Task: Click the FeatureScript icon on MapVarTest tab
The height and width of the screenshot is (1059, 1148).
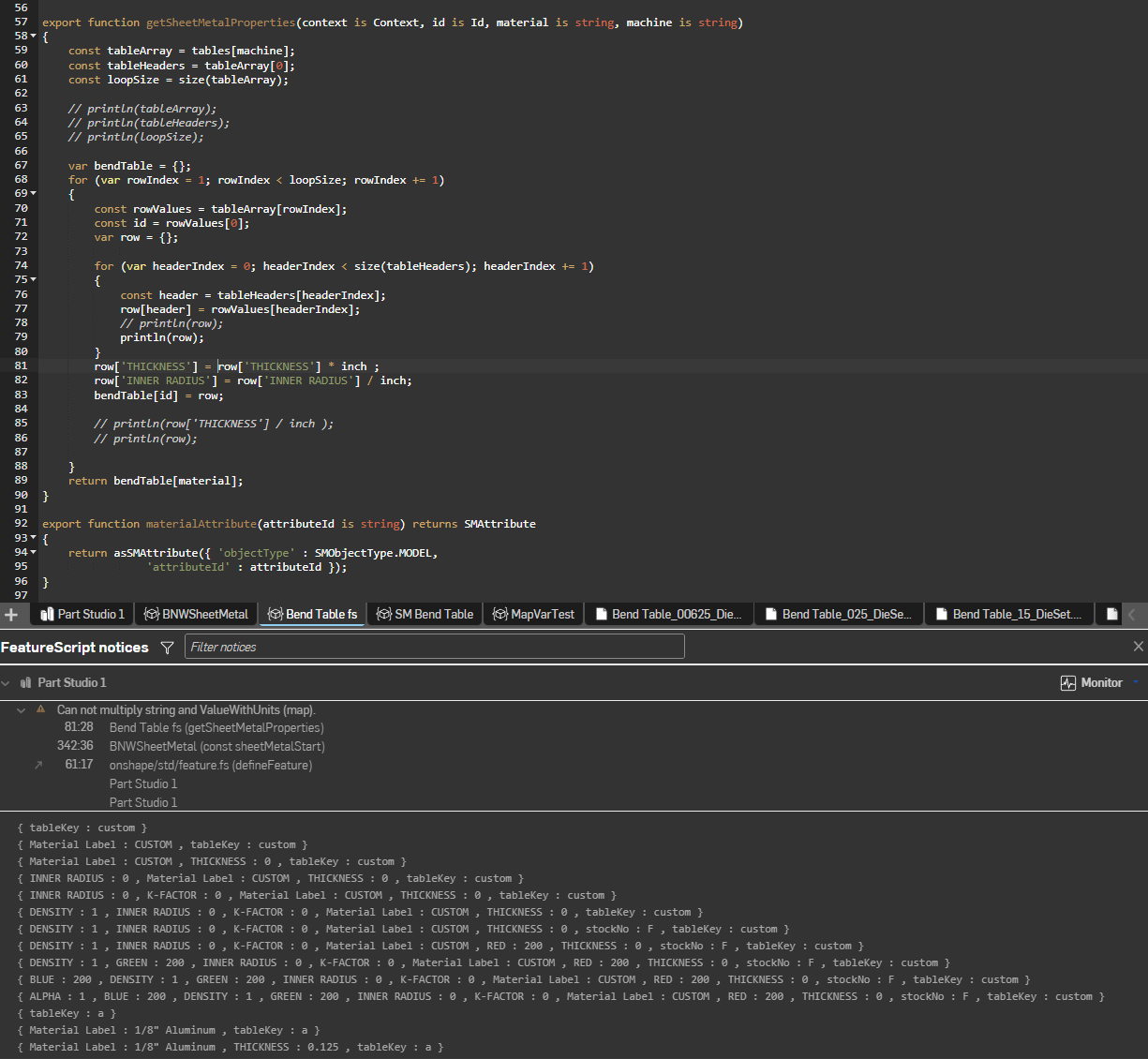Action: tap(500, 615)
